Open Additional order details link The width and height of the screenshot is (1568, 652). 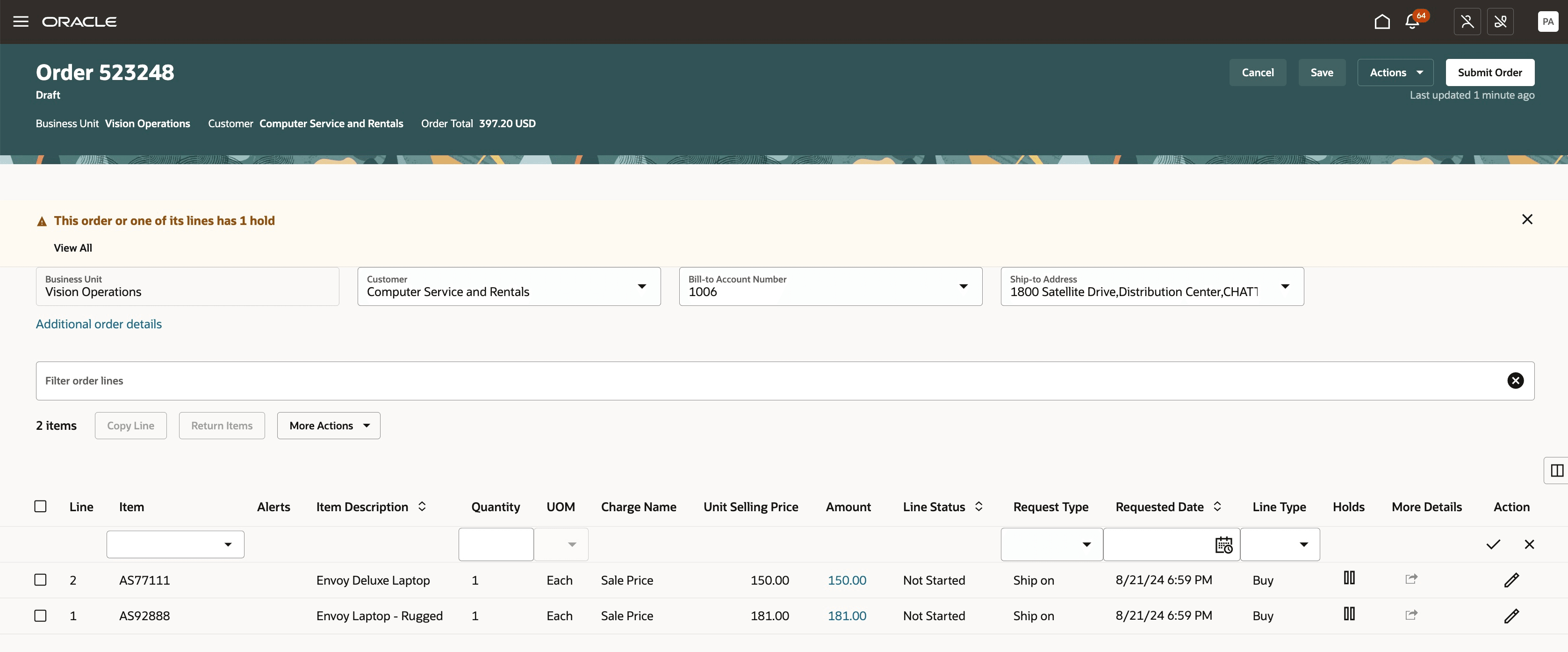point(99,324)
